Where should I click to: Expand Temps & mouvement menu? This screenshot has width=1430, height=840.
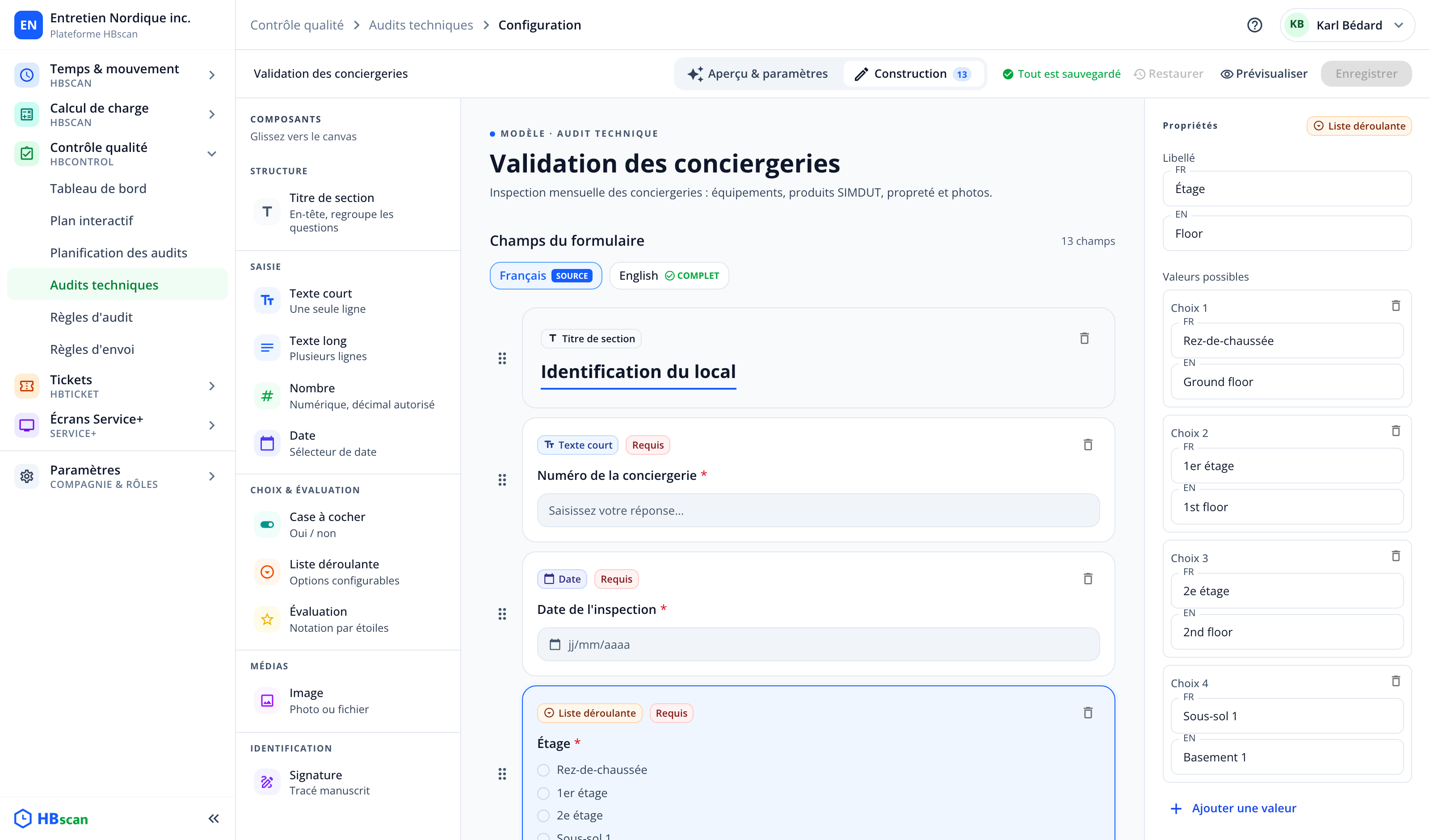(212, 75)
